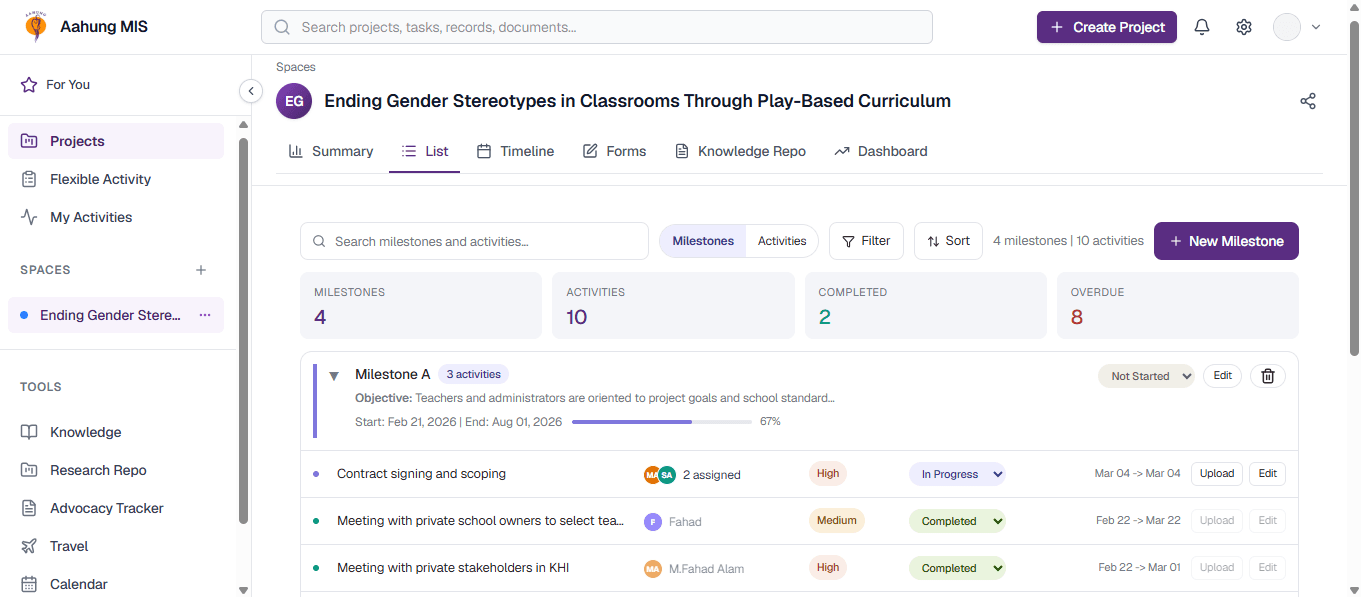This screenshot has height=597, width=1361.
Task: Switch the view toggle to Activities
Action: (x=782, y=241)
